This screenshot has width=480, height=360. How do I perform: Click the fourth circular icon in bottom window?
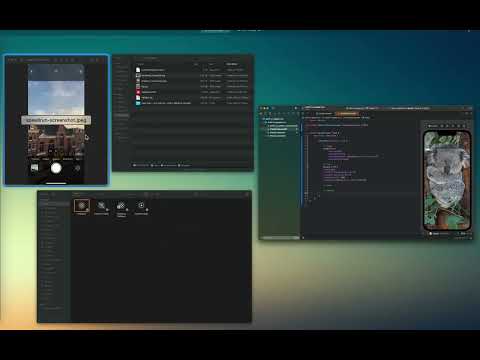[141, 205]
